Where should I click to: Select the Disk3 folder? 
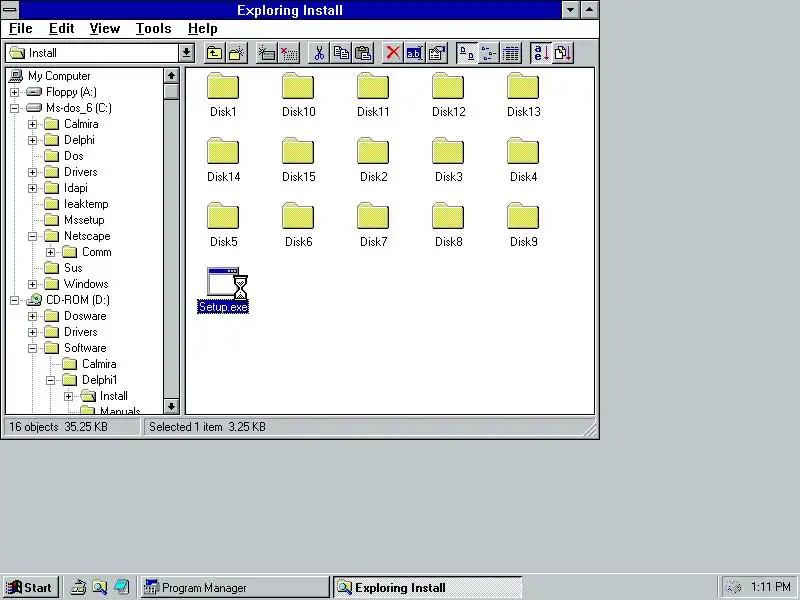click(x=448, y=160)
